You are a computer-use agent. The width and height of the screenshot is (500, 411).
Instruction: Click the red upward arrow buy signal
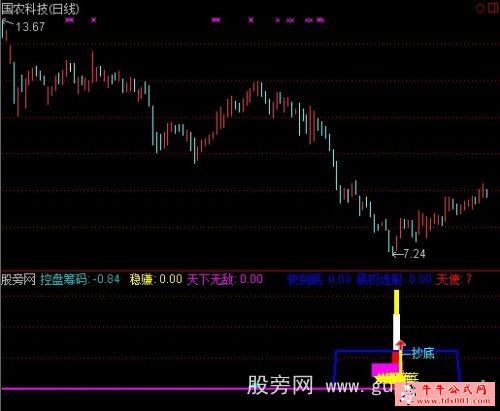(400, 345)
